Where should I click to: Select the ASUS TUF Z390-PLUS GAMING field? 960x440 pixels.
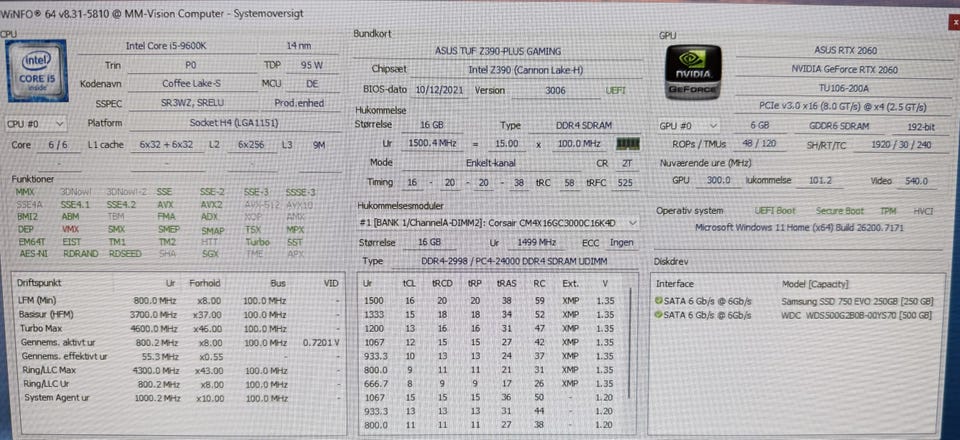(497, 51)
